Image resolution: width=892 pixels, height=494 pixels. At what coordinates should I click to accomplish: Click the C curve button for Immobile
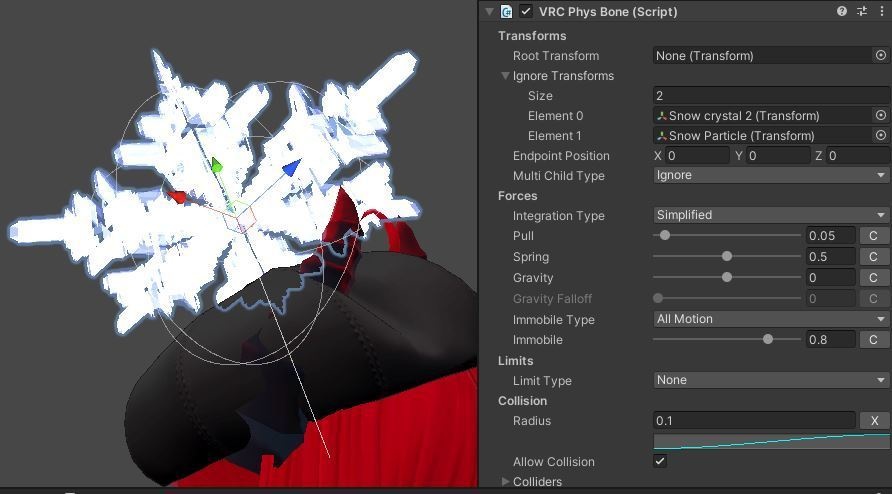pyautogui.click(x=874, y=340)
